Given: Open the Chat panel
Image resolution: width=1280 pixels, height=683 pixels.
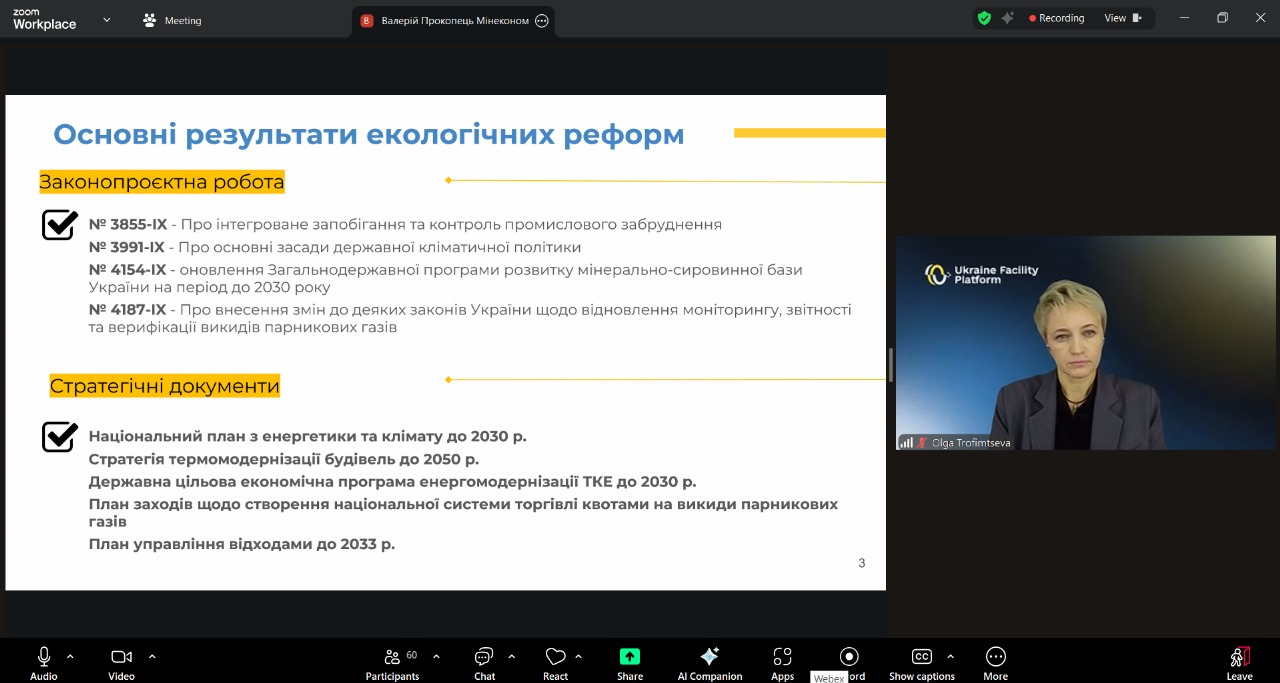Looking at the screenshot, I should [484, 657].
